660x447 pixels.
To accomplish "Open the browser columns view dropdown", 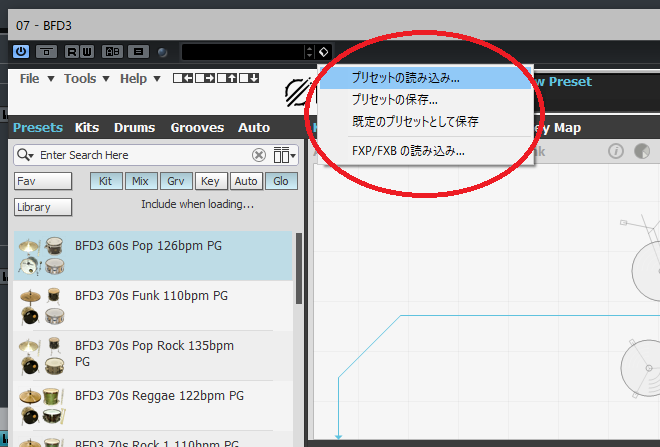I will (x=284, y=155).
